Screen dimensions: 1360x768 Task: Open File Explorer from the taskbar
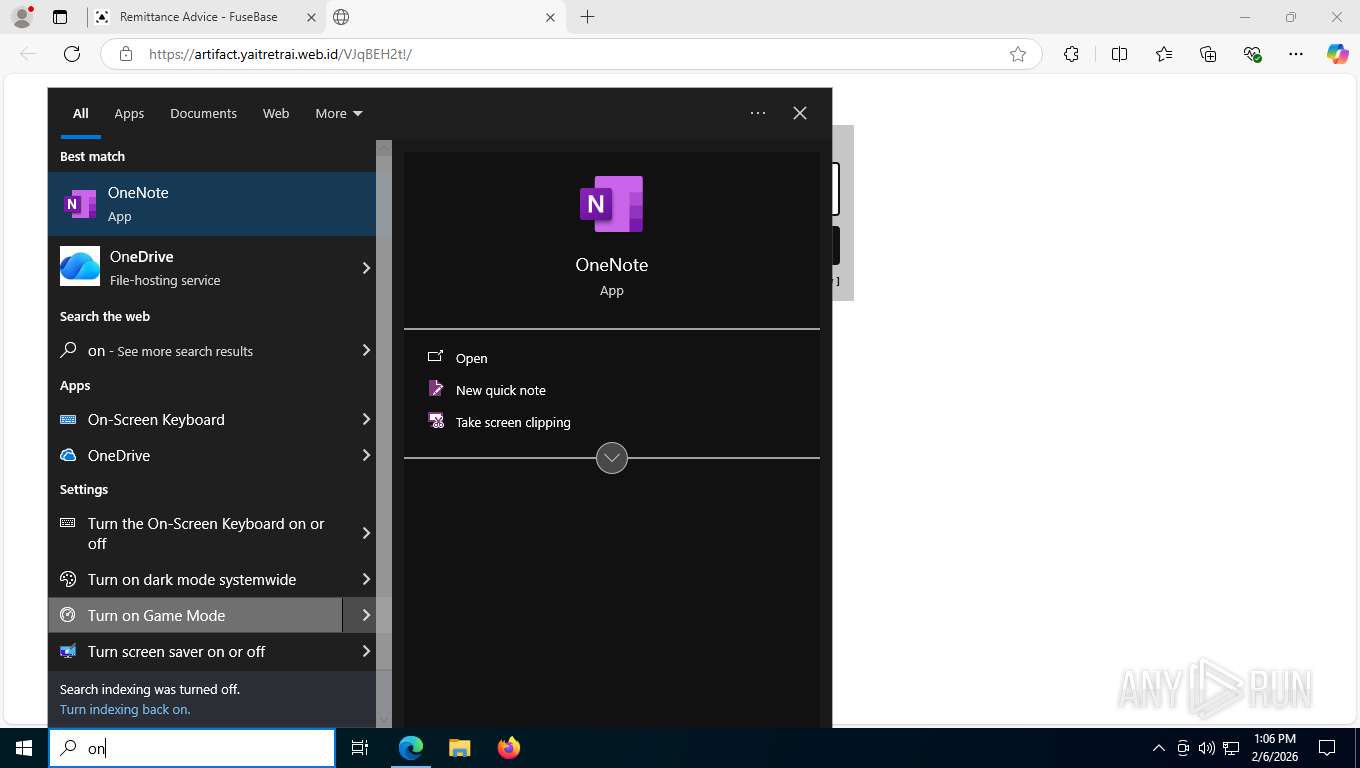pos(460,748)
